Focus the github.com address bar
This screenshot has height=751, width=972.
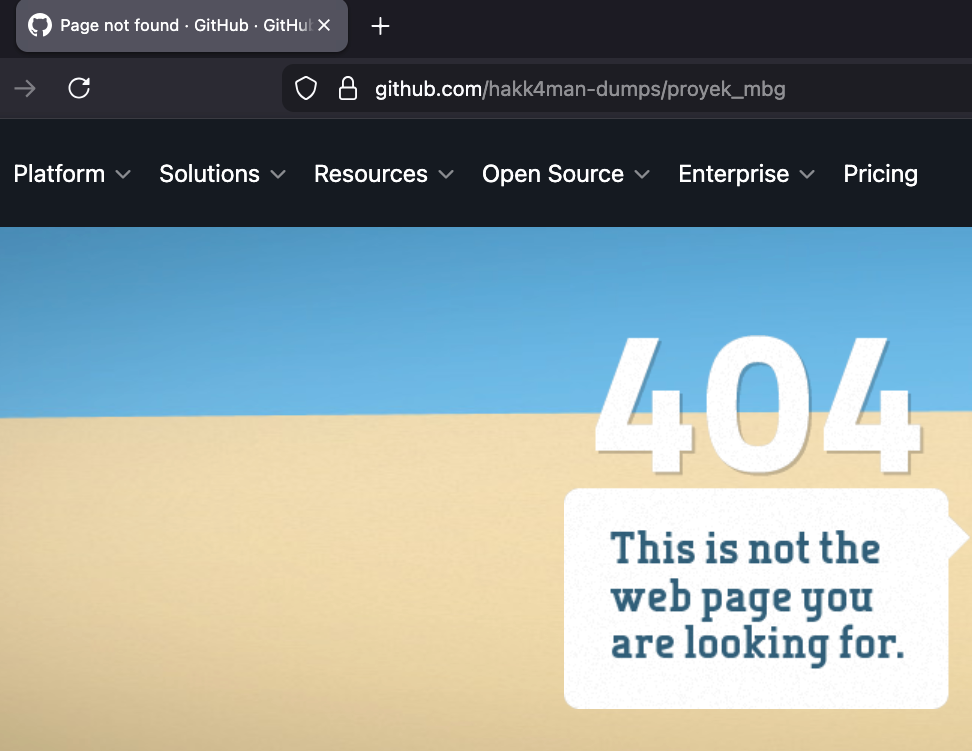coord(580,89)
